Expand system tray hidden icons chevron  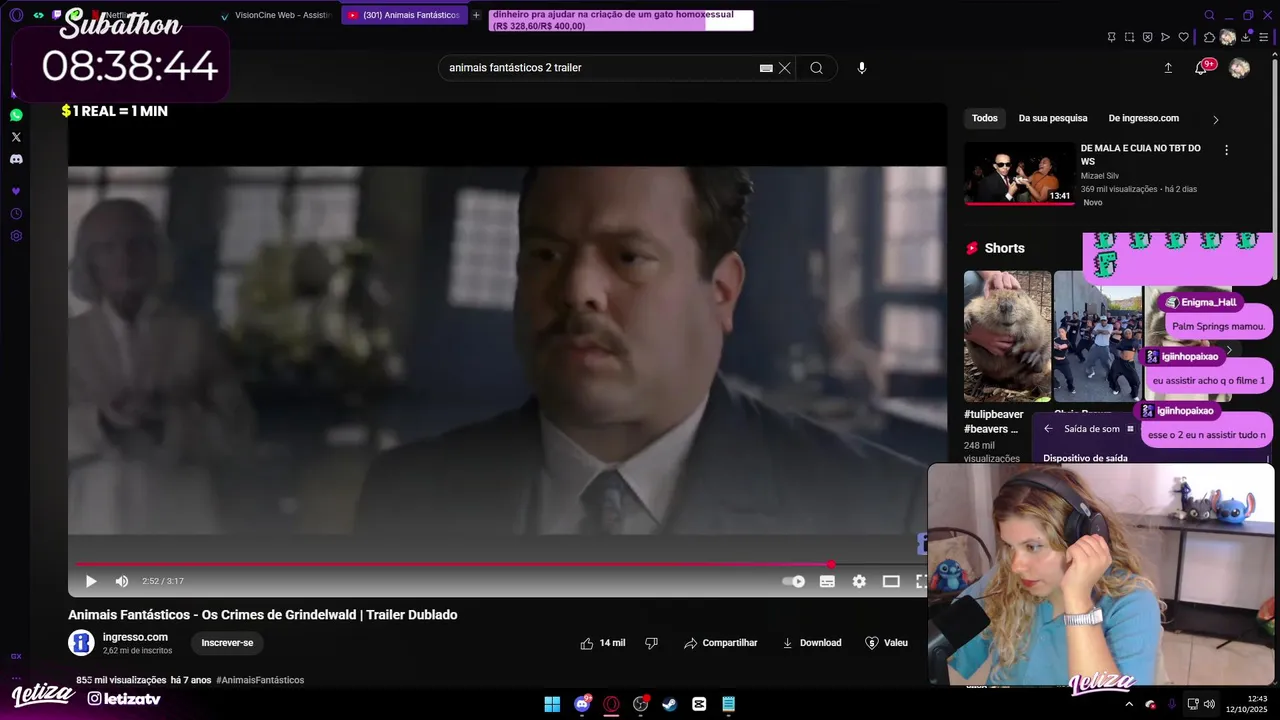coord(1129,704)
